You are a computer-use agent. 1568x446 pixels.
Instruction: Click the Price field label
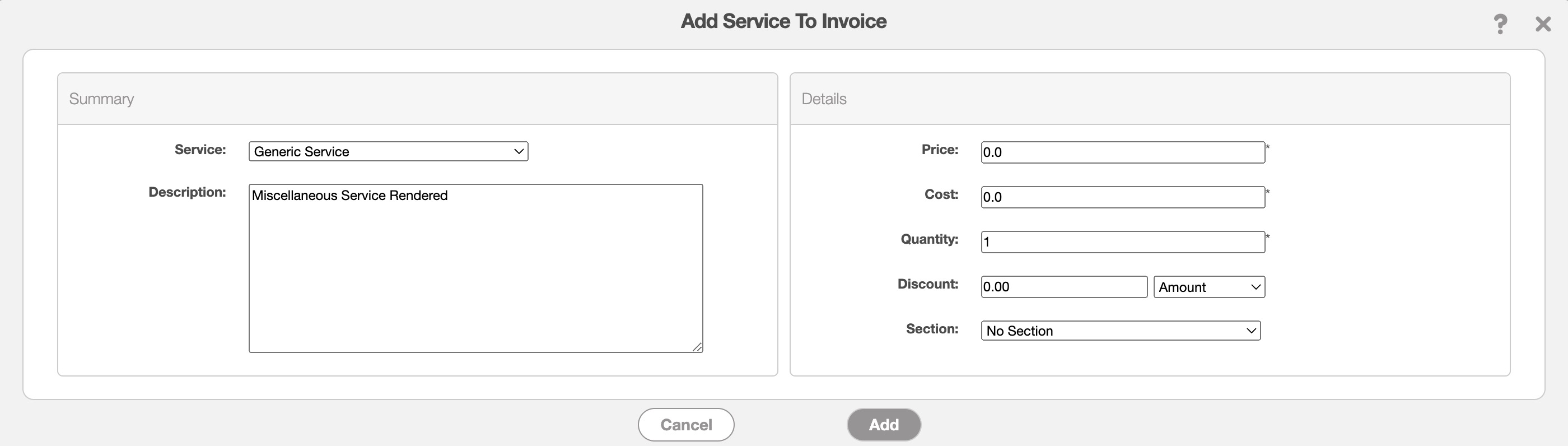coord(939,150)
